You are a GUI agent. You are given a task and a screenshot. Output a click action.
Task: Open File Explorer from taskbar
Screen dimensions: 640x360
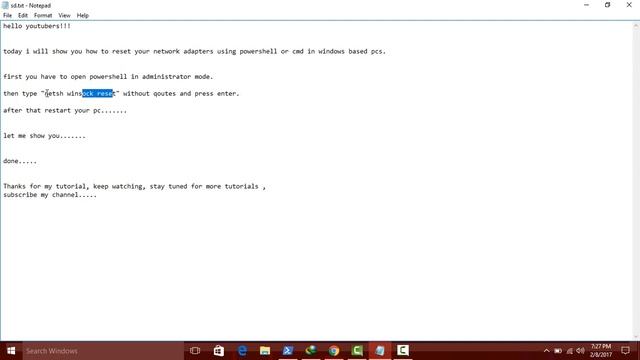pyautogui.click(x=265, y=351)
